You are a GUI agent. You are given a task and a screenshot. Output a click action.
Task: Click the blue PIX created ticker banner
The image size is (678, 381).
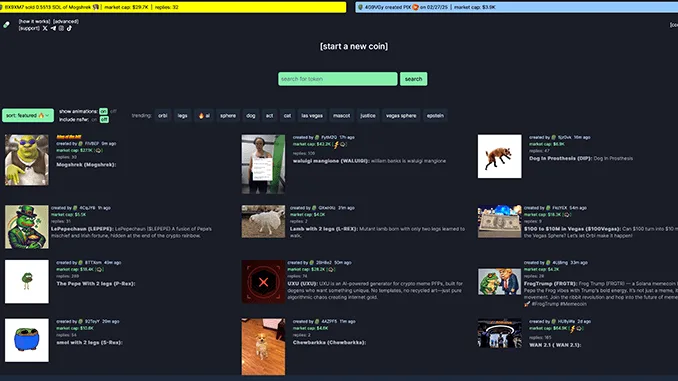pos(517,7)
